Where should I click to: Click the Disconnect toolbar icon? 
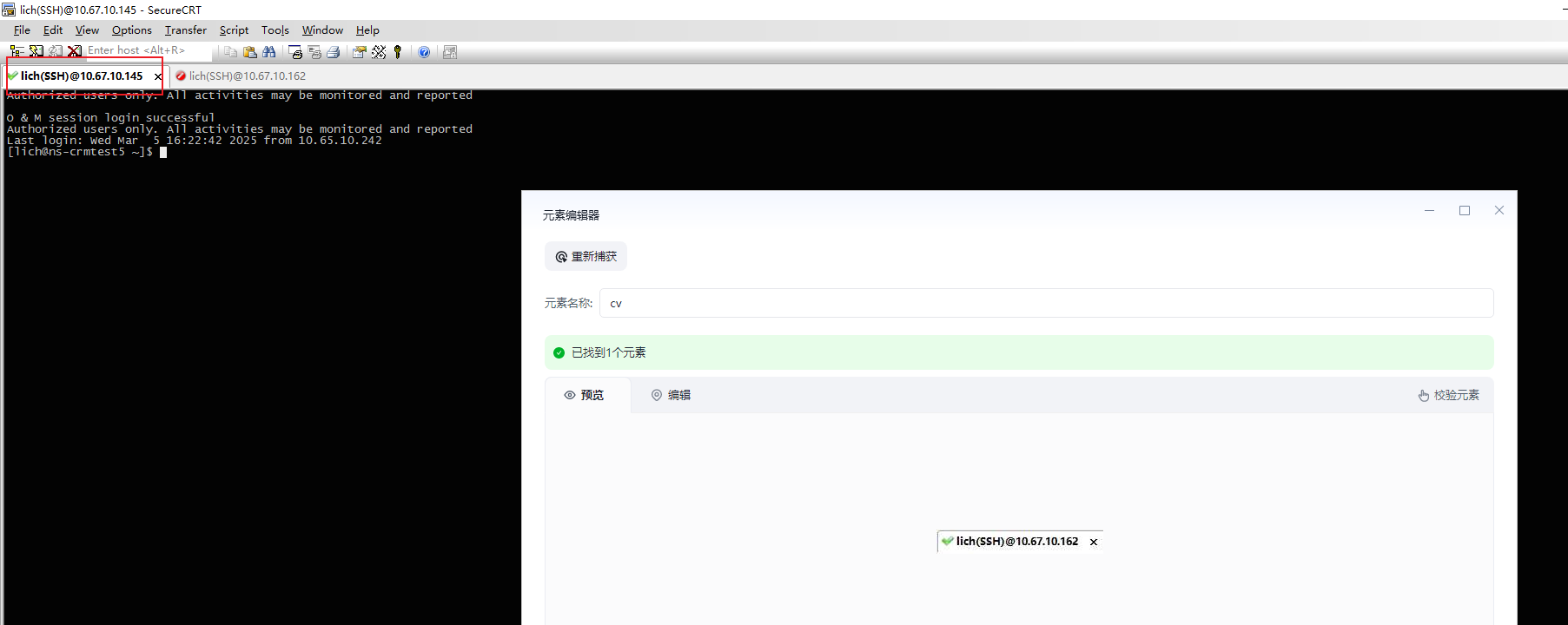point(75,52)
